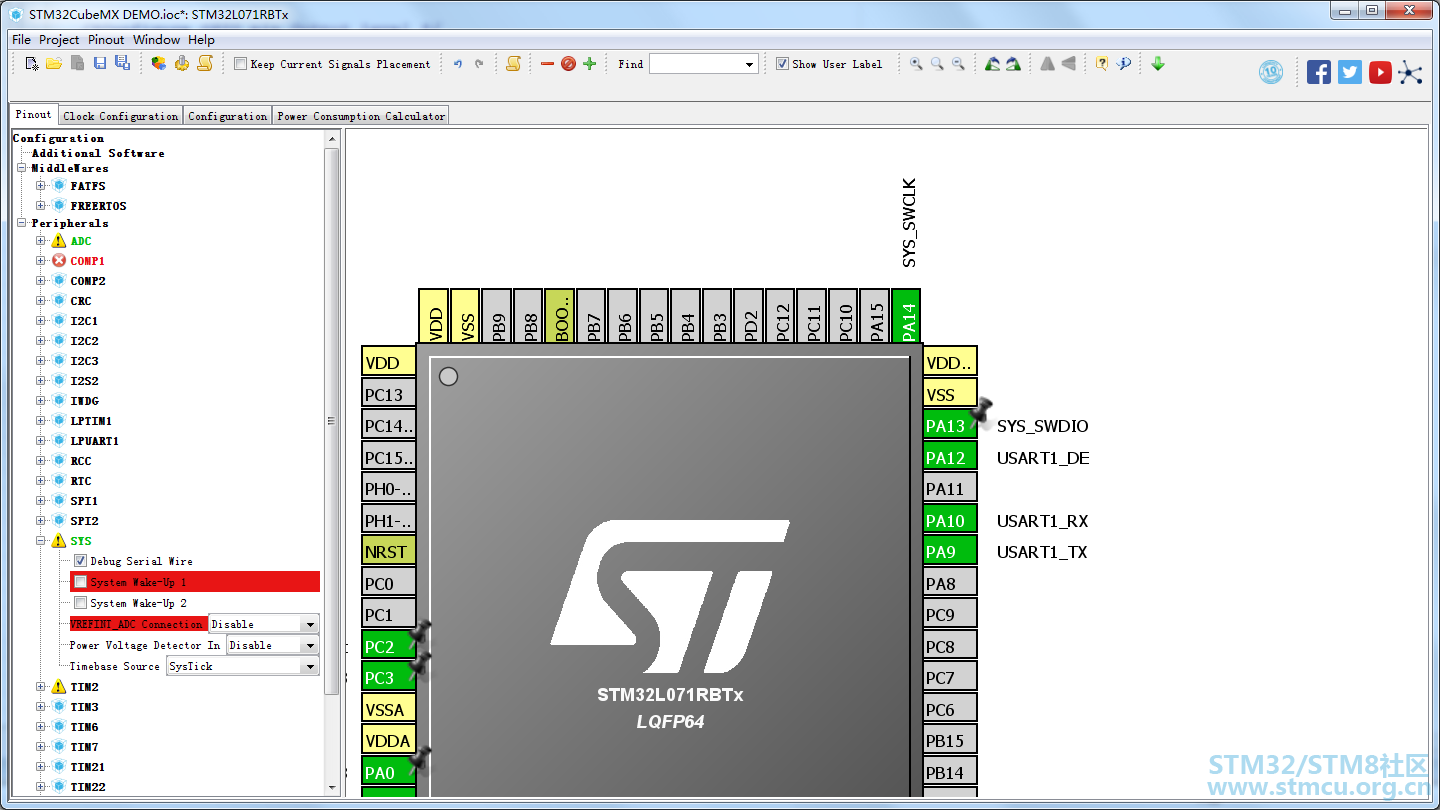This screenshot has height=810, width=1440.
Task: Click the green plus toolbar icon
Action: coord(589,64)
